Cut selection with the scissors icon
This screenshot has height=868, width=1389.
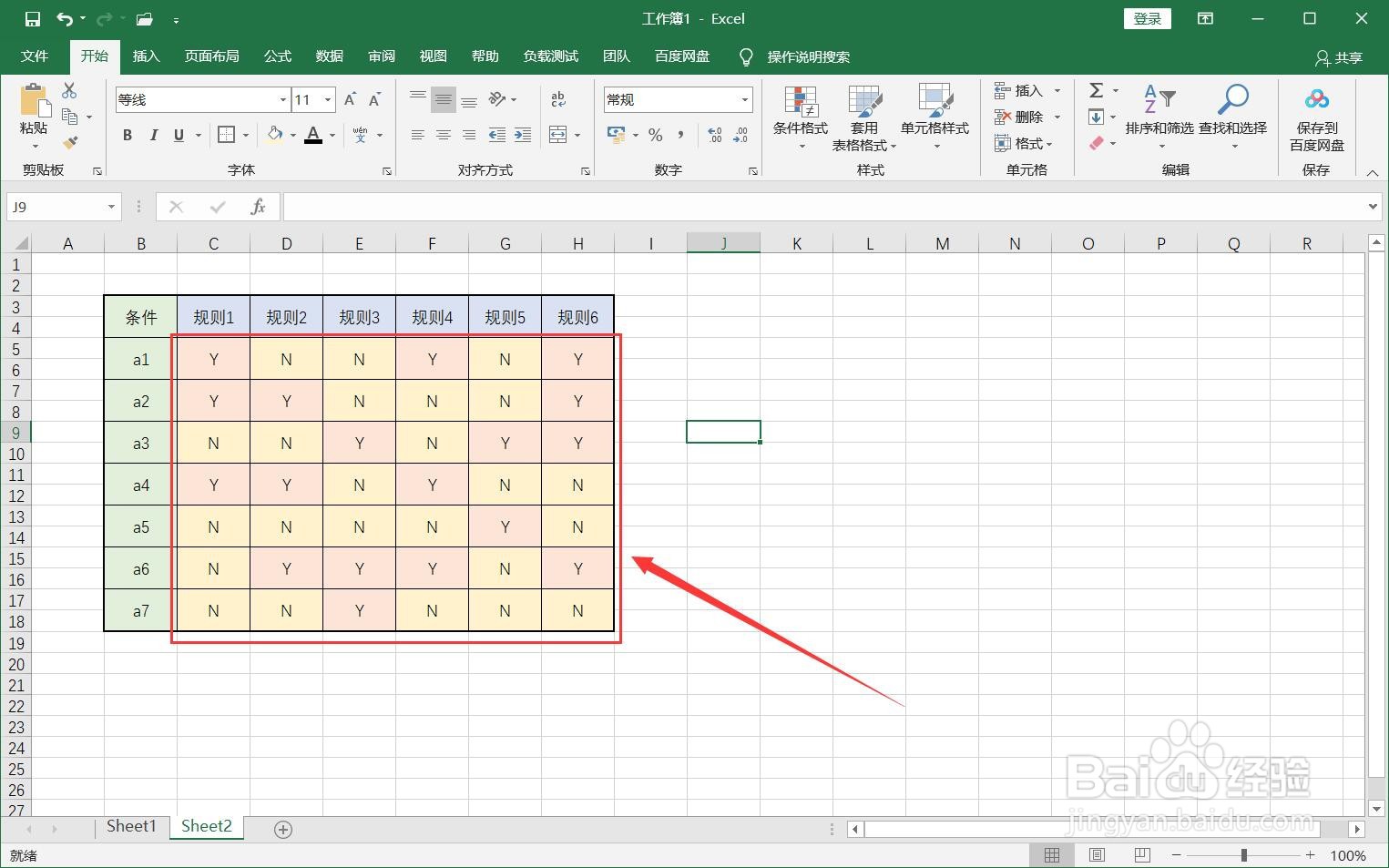coord(70,90)
